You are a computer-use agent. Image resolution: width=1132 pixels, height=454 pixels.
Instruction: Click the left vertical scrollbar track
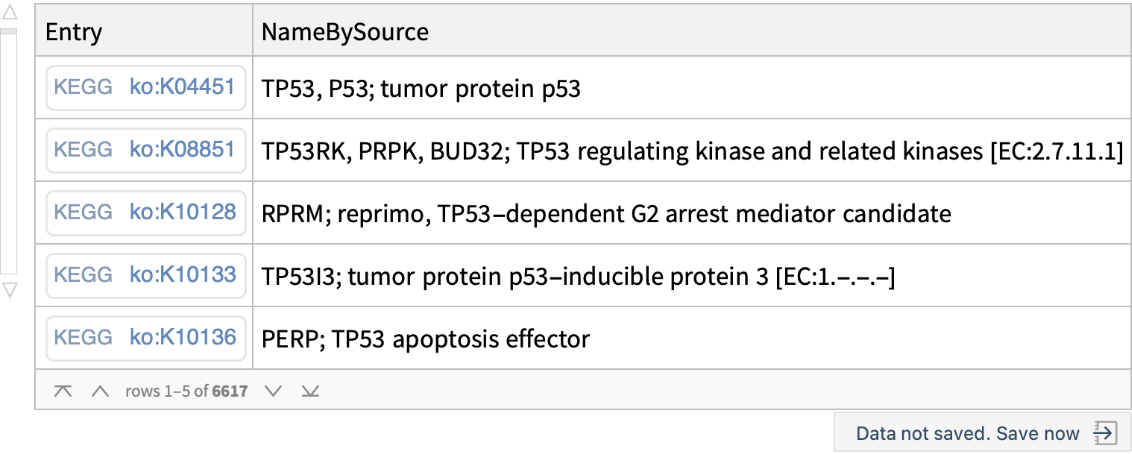click(8, 150)
